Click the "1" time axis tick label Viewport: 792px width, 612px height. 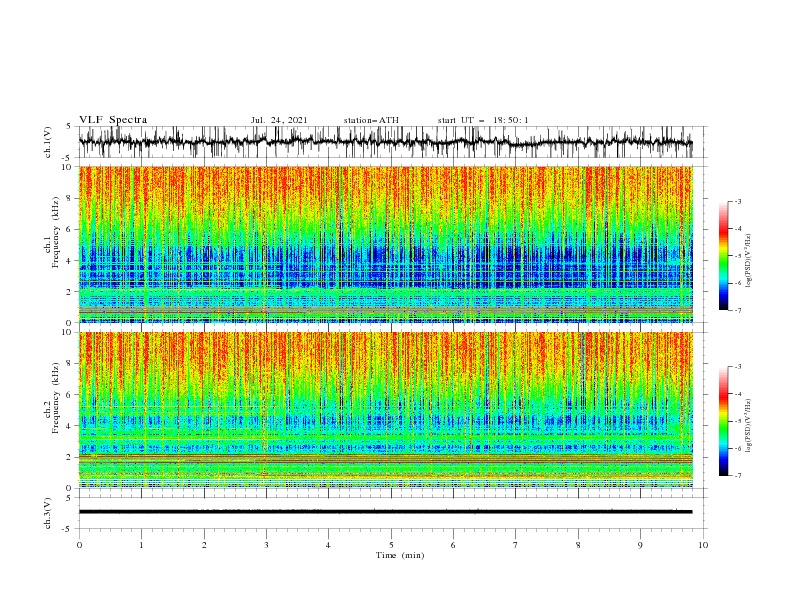coord(141,545)
